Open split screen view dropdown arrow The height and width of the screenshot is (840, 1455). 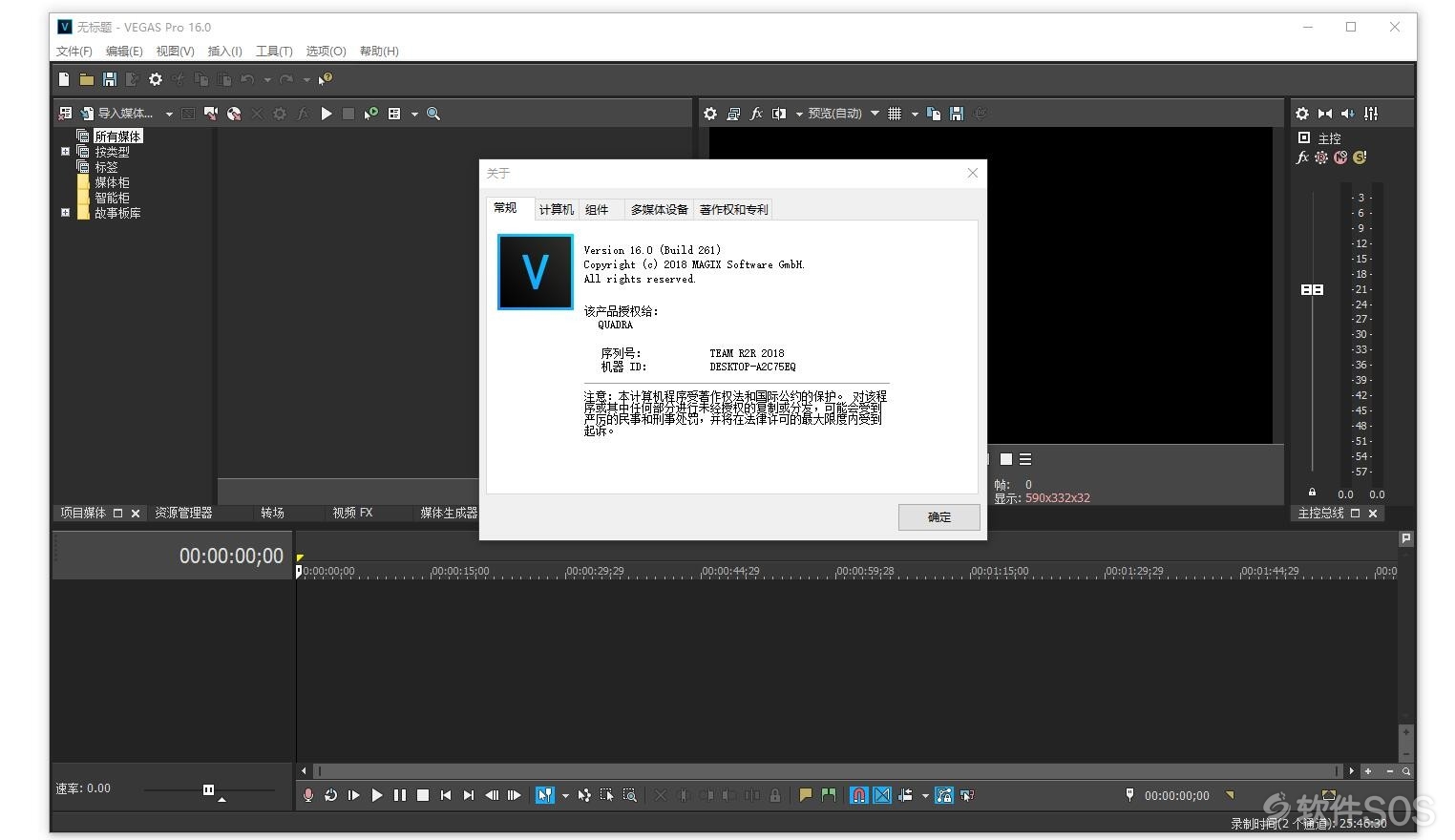[799, 115]
